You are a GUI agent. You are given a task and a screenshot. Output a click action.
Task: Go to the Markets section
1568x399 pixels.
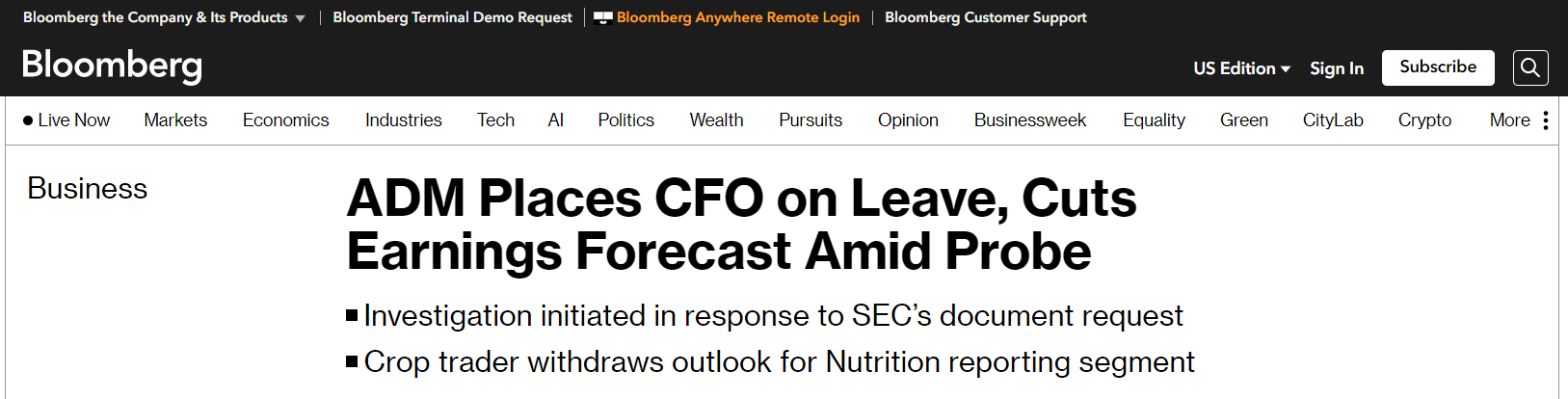175,120
